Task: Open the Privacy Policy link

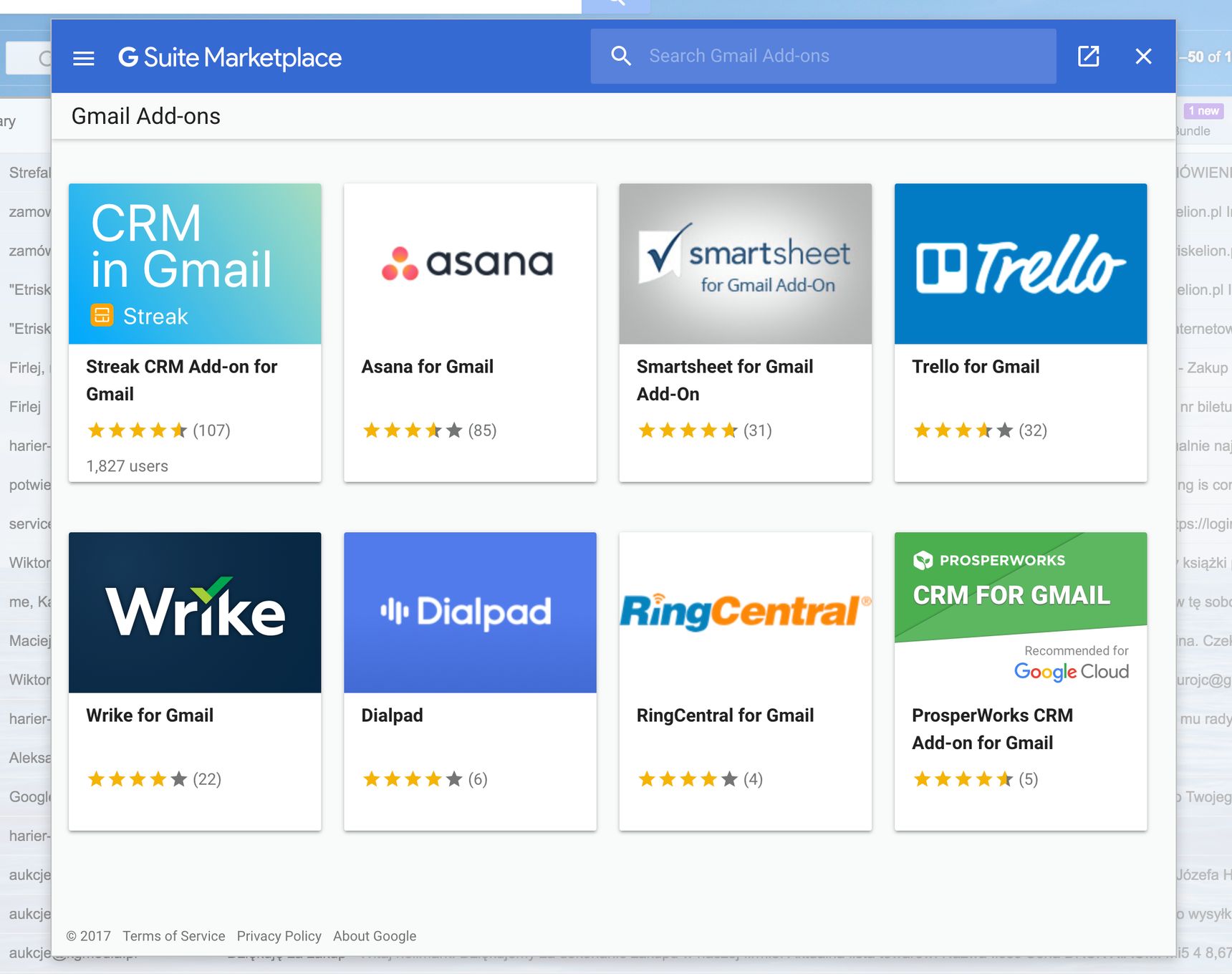Action: pyautogui.click(x=279, y=936)
